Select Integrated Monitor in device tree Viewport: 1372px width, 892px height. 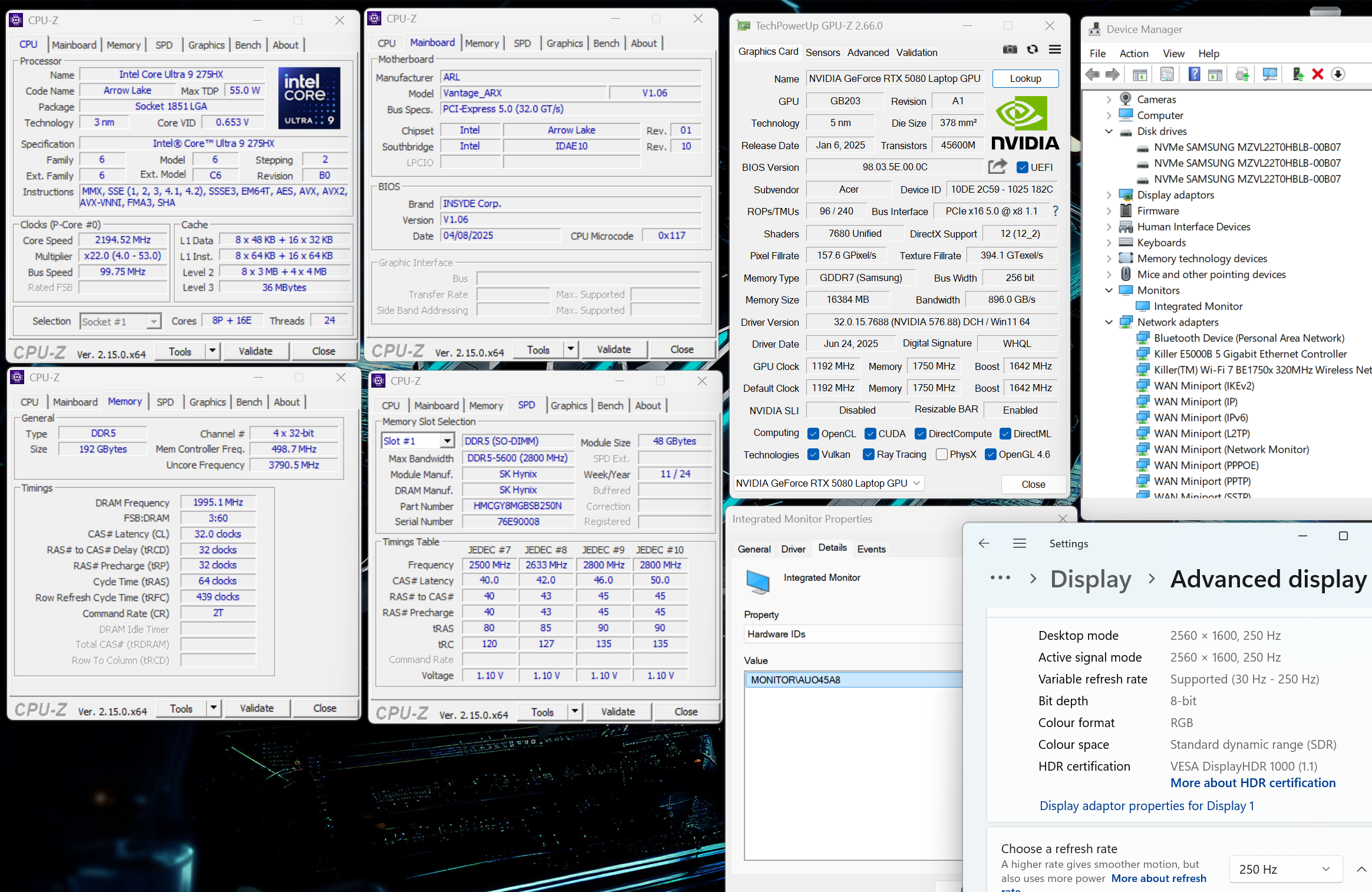coord(1198,306)
